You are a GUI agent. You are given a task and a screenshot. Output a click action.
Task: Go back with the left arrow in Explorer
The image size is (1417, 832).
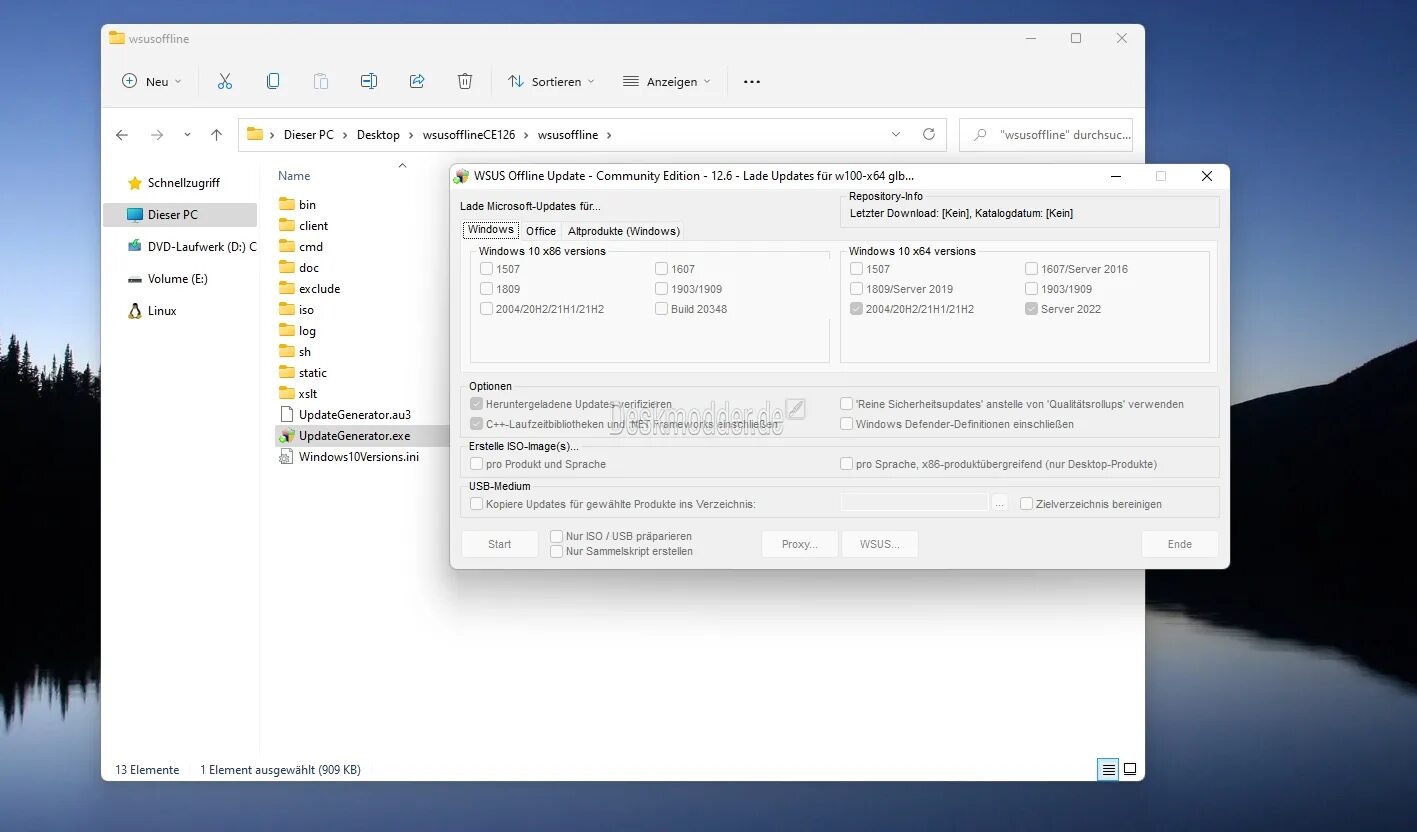(x=122, y=134)
